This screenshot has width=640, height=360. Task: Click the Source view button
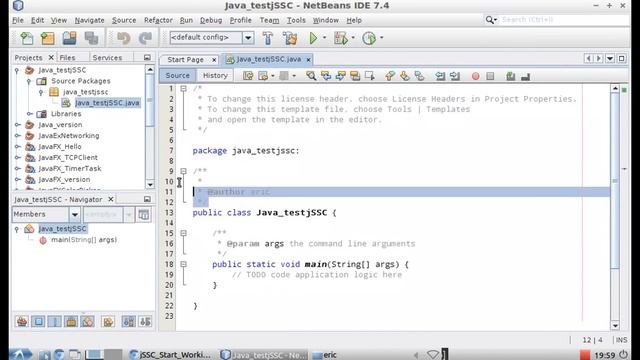pyautogui.click(x=178, y=76)
